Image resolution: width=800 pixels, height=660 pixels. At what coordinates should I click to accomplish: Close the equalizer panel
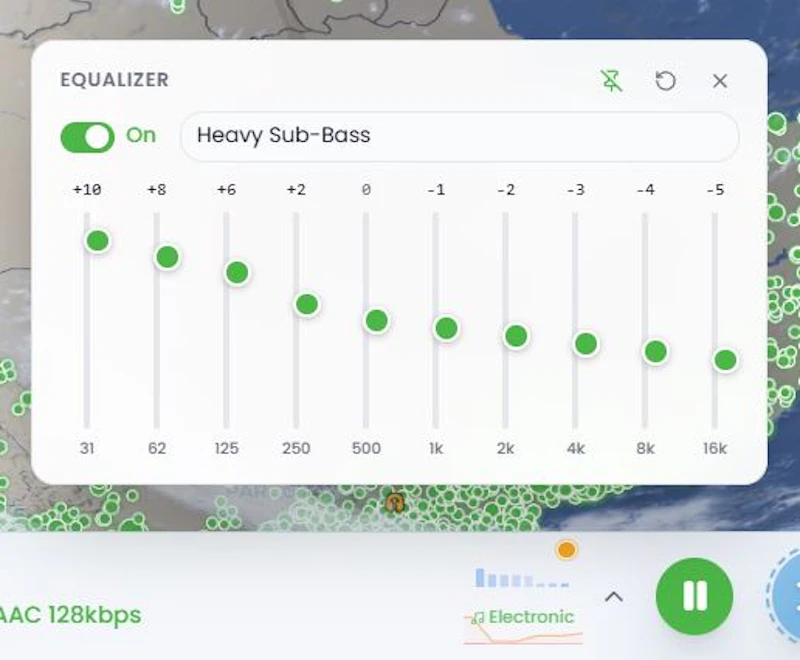[x=720, y=81]
